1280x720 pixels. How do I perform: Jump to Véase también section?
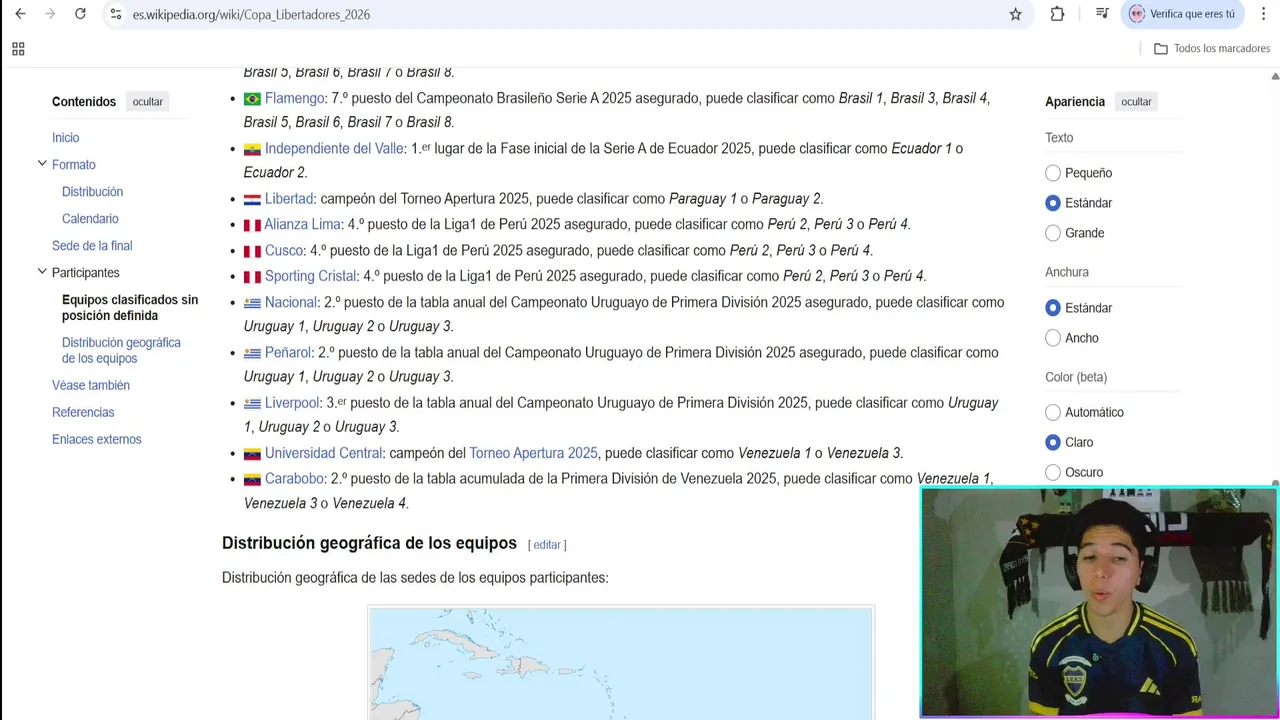(91, 385)
